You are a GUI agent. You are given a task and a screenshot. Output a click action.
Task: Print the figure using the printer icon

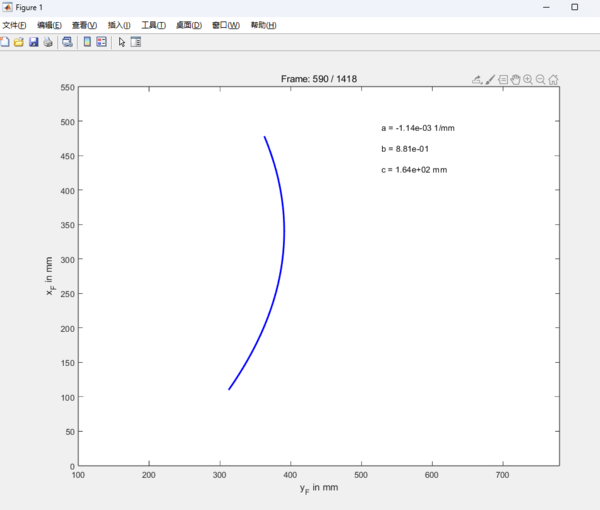point(47,43)
